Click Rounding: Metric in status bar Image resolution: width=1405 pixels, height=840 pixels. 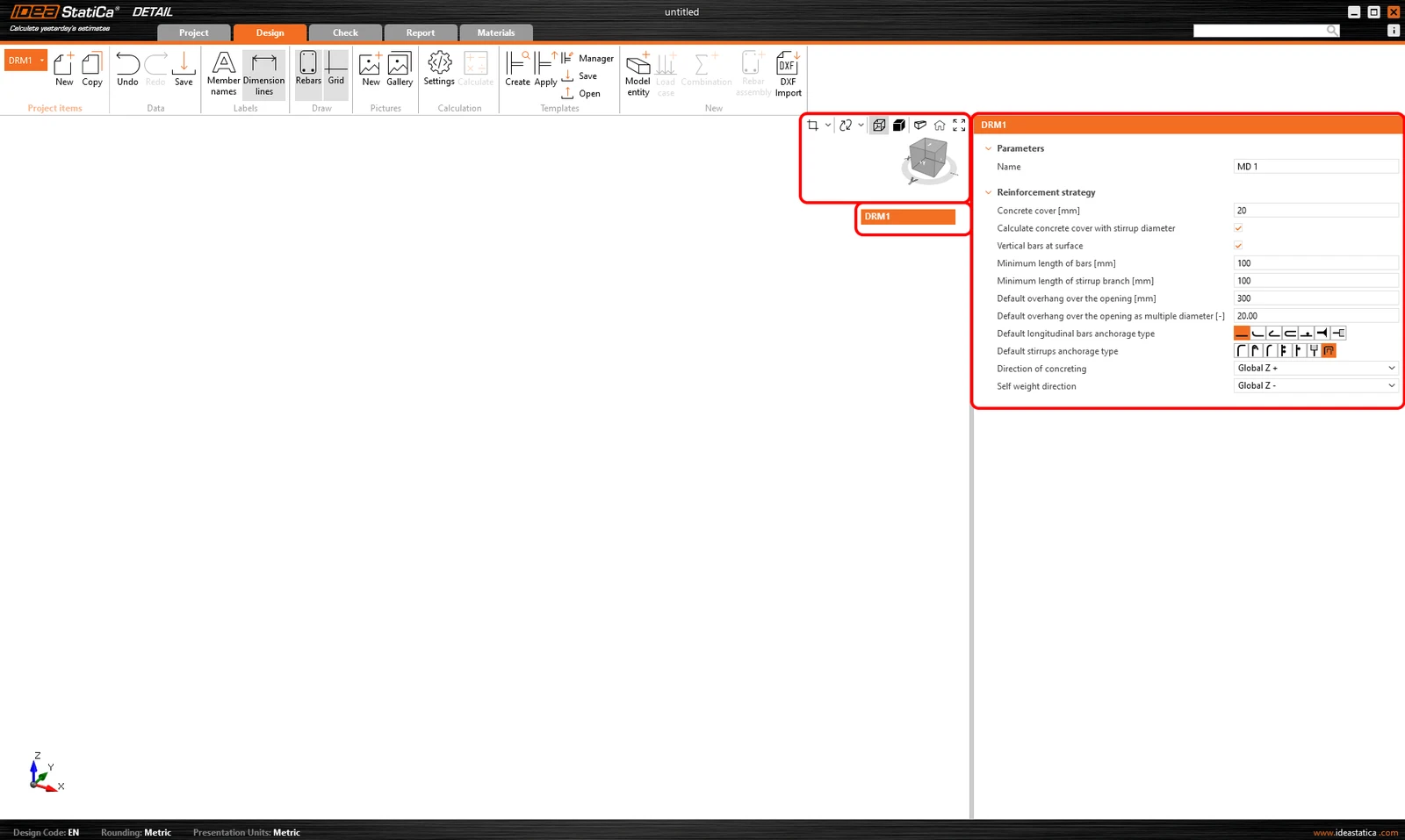(136, 833)
